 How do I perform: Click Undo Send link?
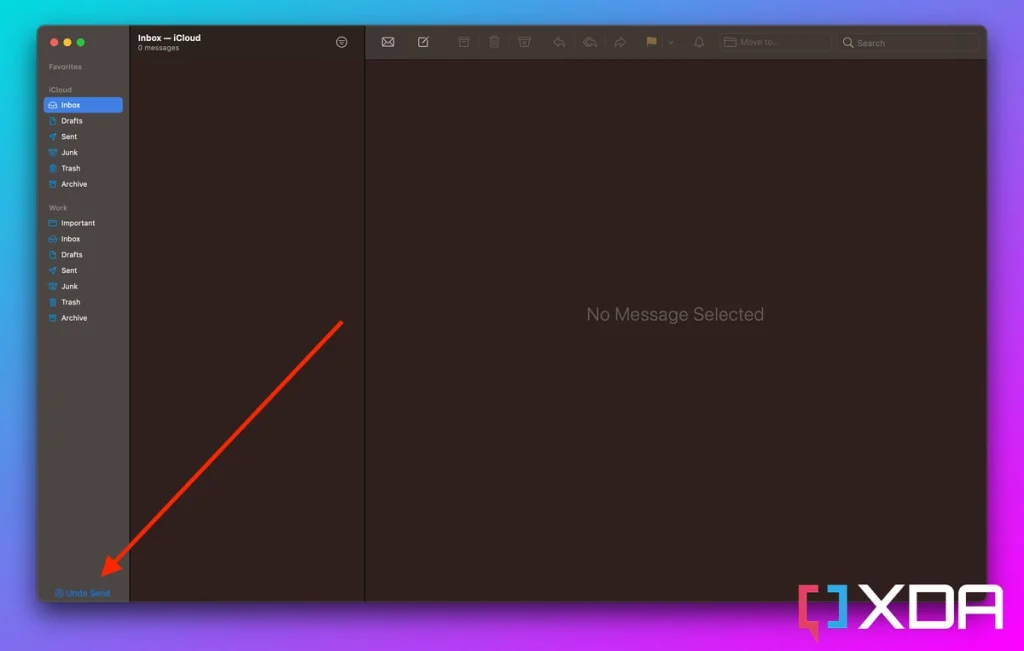tap(82, 593)
